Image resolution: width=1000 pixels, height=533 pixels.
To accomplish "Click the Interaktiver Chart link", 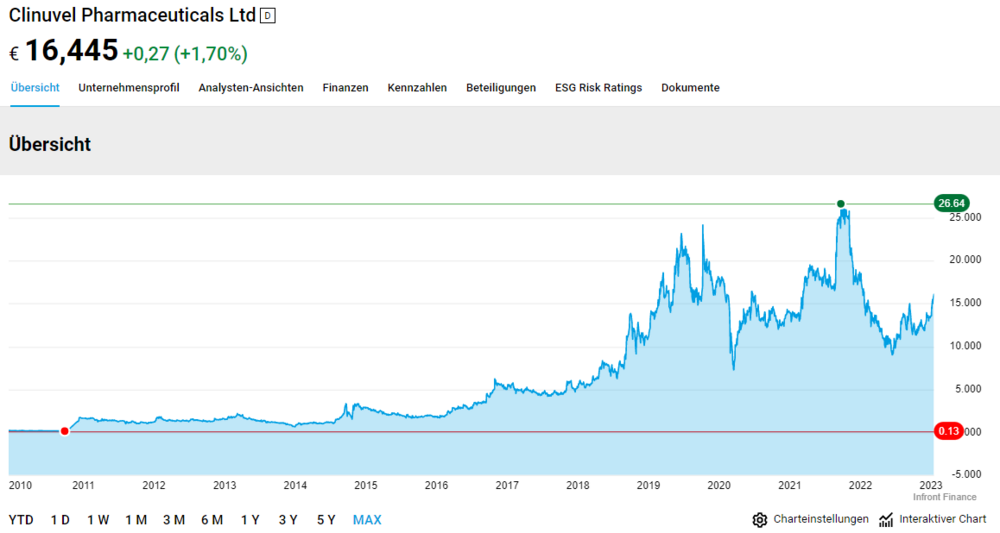I will click(943, 520).
